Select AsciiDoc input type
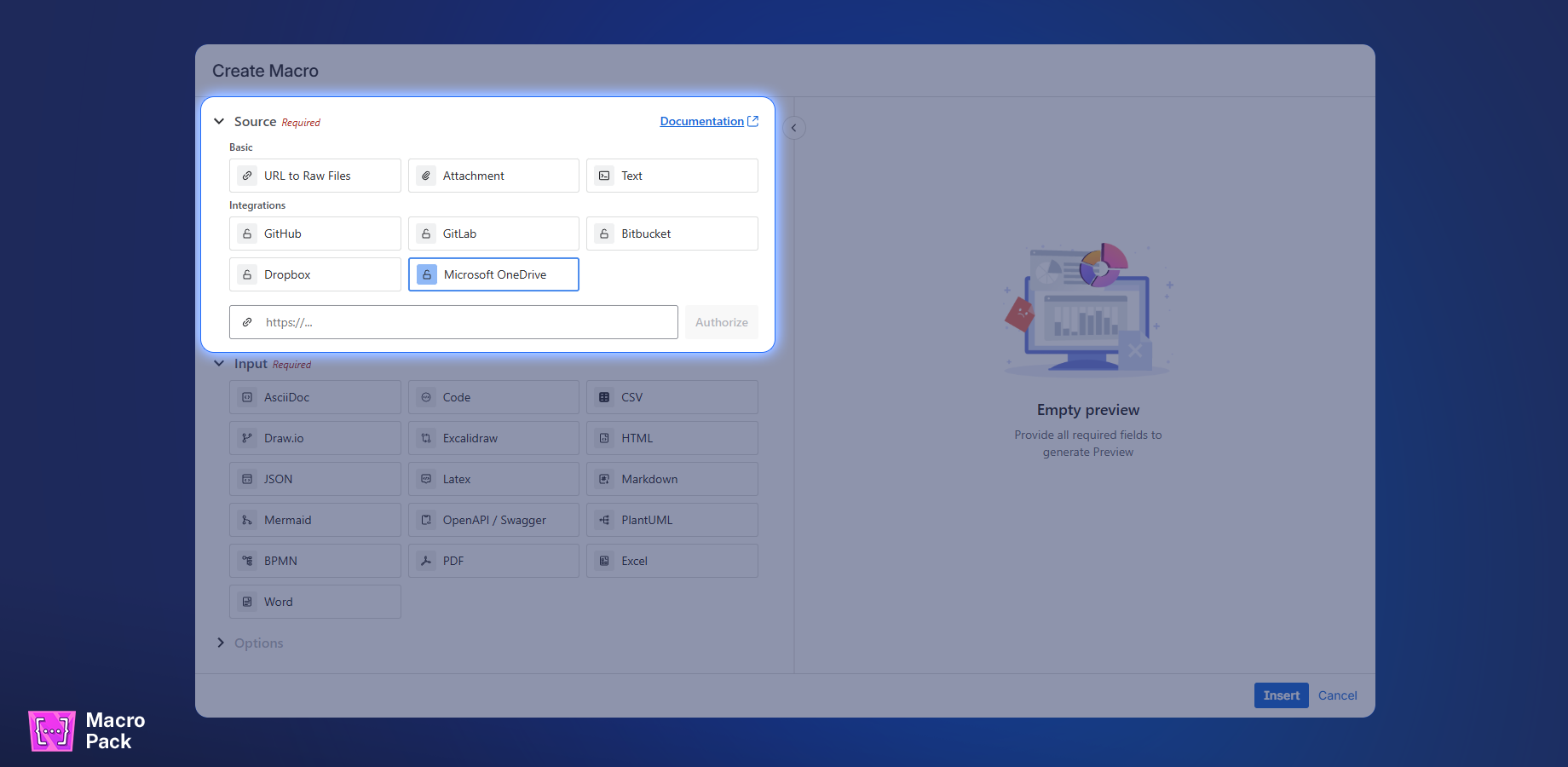1568x767 pixels. pos(315,397)
